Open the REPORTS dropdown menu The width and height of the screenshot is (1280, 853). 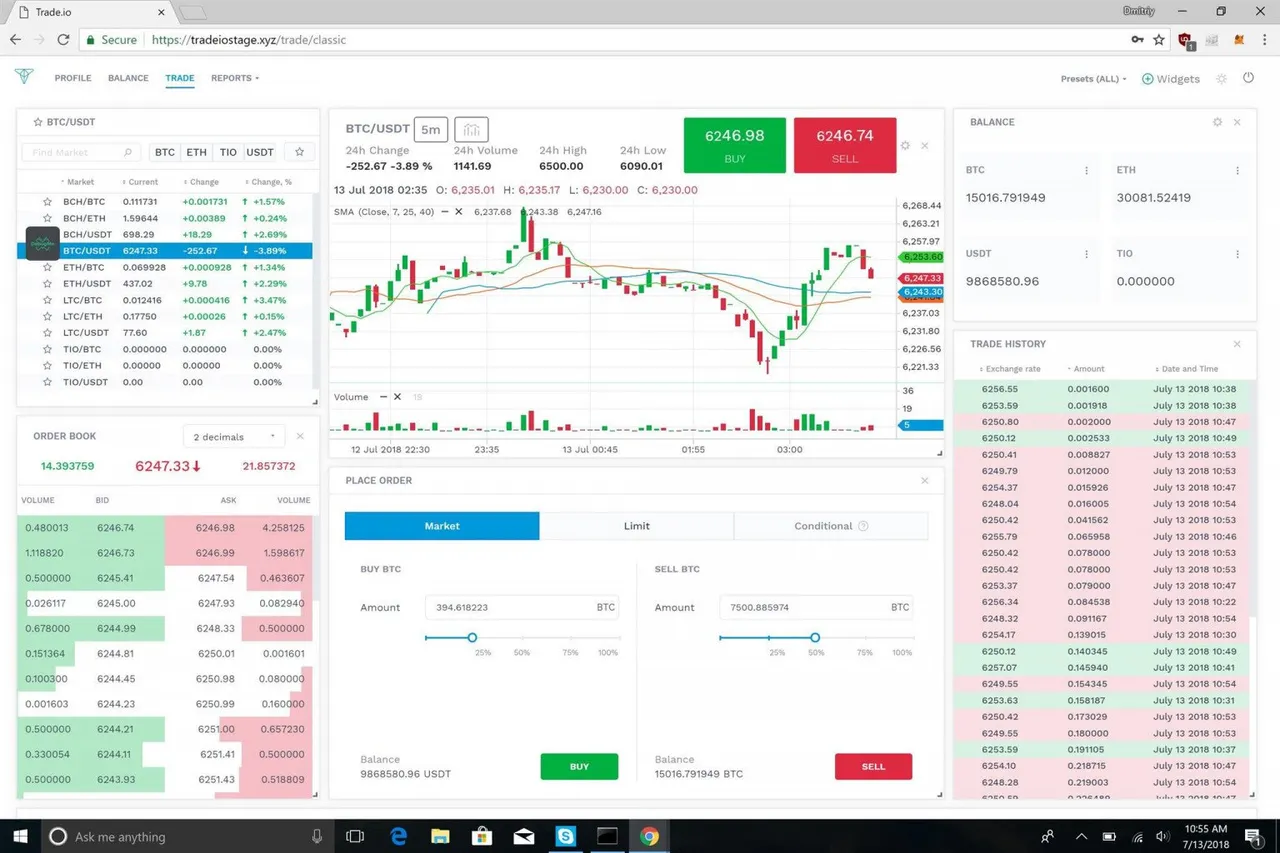point(234,78)
